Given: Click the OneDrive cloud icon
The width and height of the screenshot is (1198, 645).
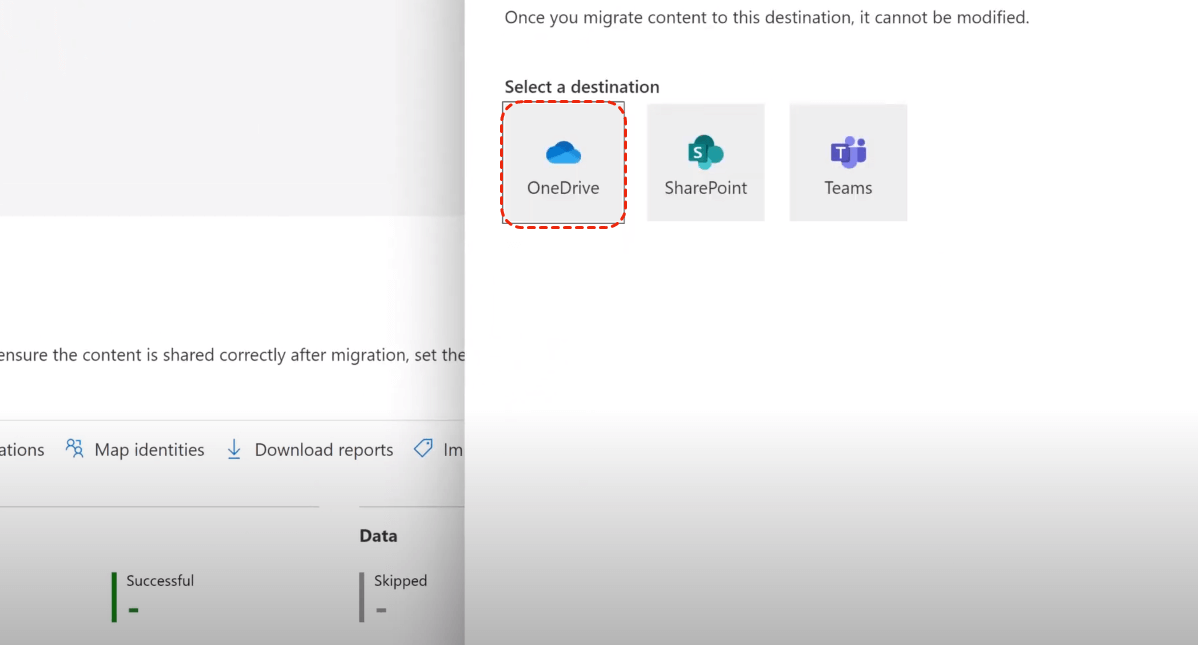Looking at the screenshot, I should pyautogui.click(x=563, y=153).
